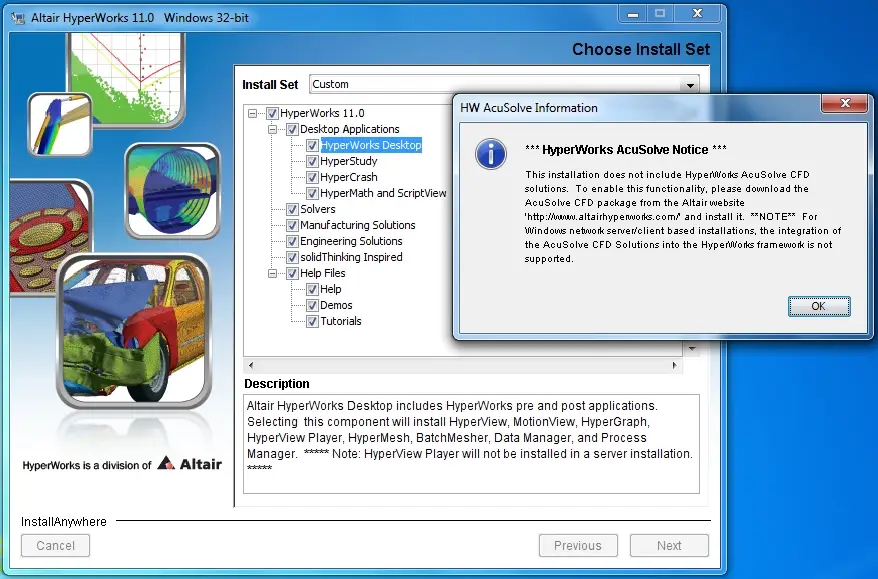This screenshot has height=579, width=878.
Task: Toggle the solidThinking Inspired checkbox
Action: tap(292, 258)
